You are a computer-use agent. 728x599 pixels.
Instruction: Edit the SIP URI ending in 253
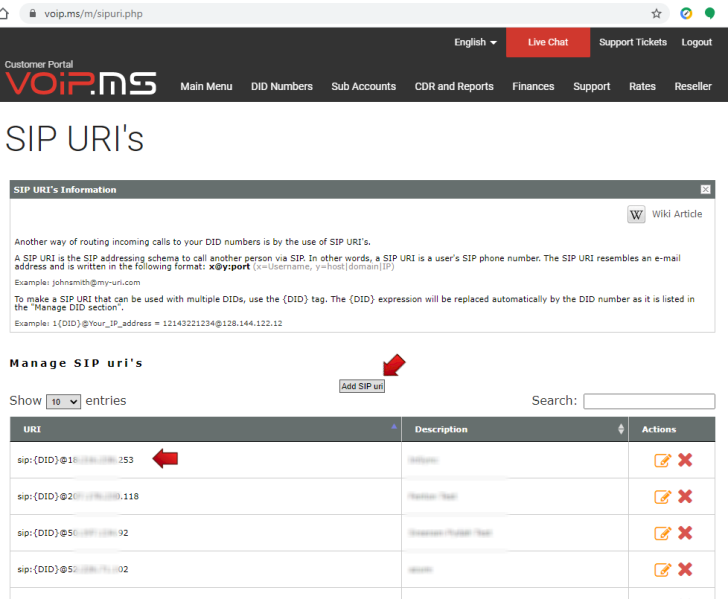[662, 460]
